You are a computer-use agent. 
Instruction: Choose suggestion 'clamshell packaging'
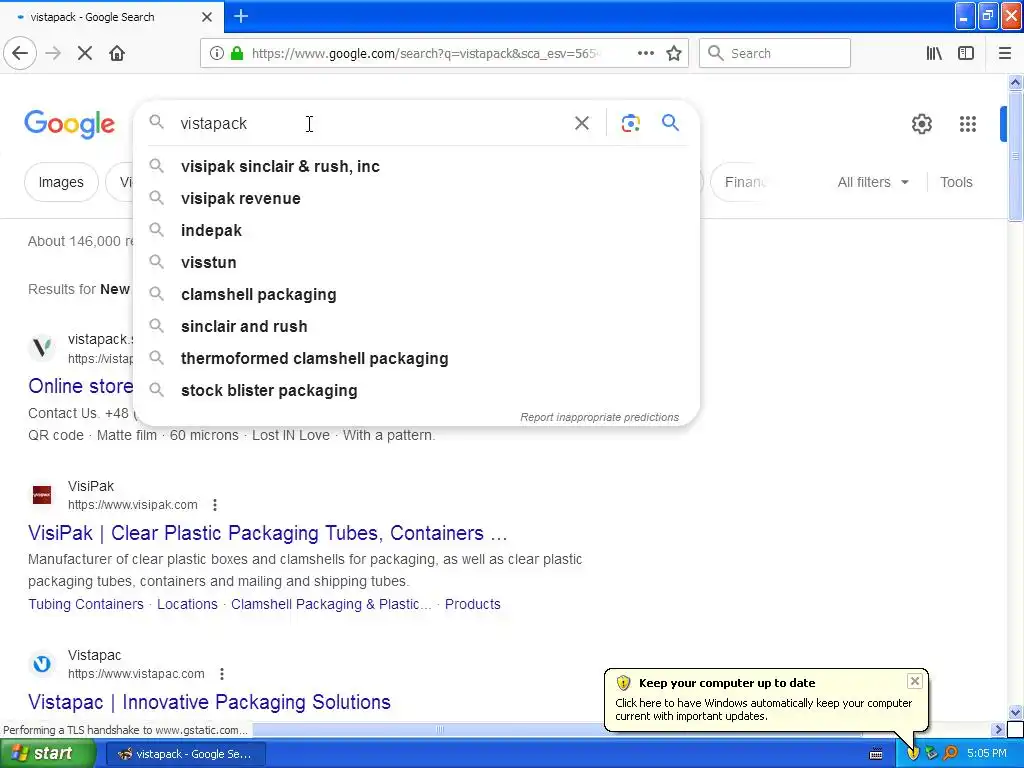pyautogui.click(x=417, y=295)
